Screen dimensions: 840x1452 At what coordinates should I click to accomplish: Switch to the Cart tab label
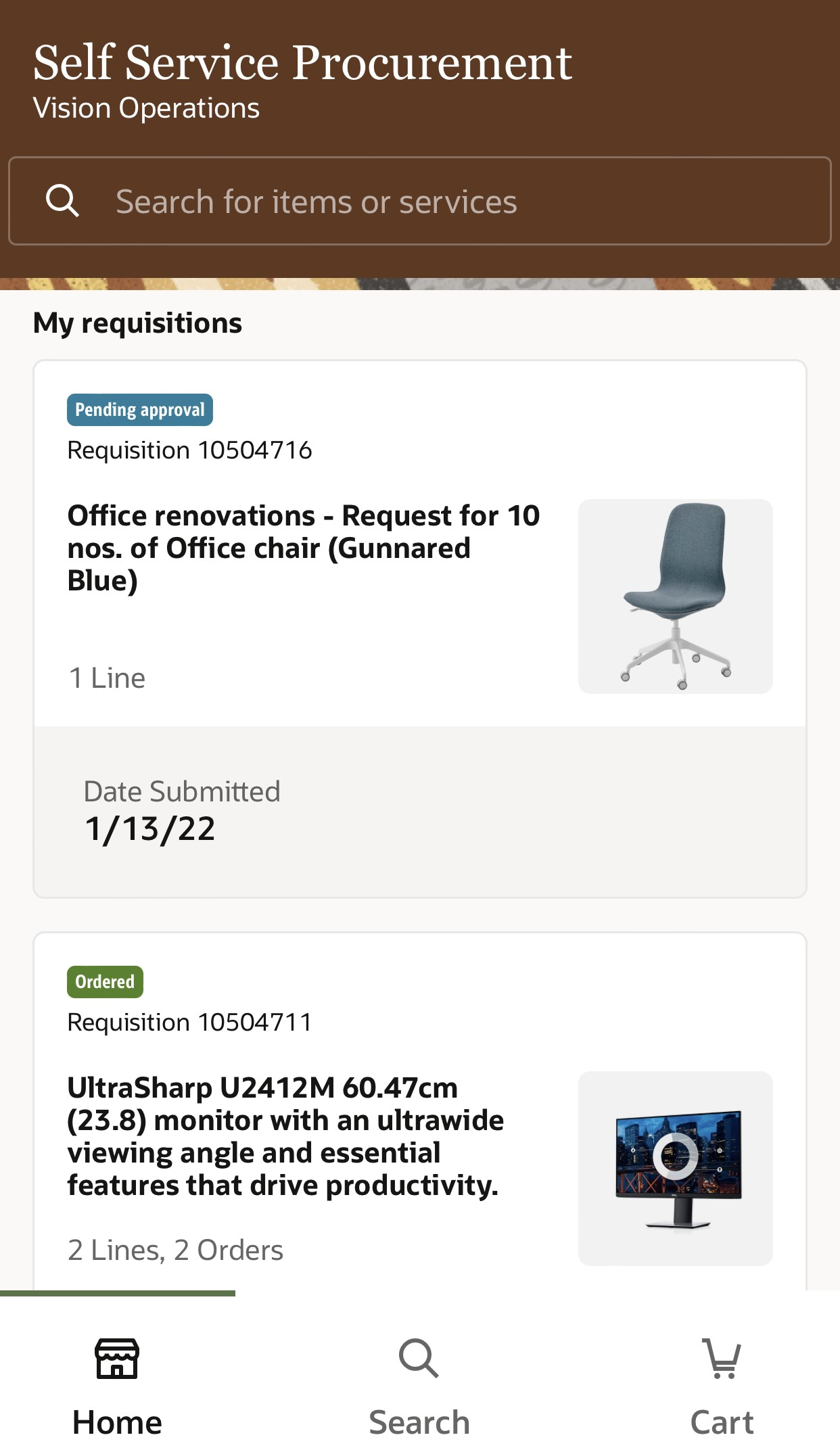[722, 1422]
